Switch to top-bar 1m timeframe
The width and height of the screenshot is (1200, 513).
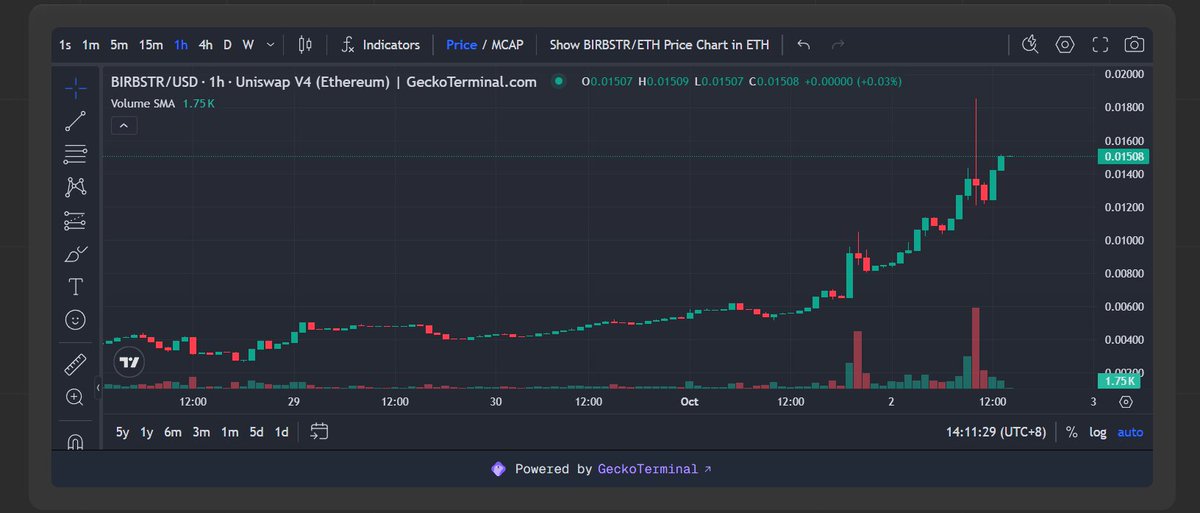(x=91, y=45)
